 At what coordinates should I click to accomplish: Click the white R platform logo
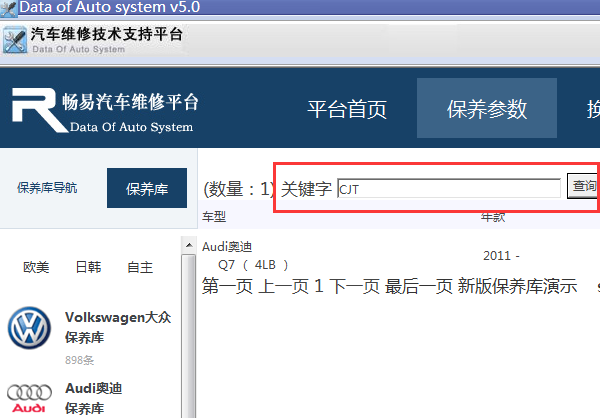pos(39,110)
